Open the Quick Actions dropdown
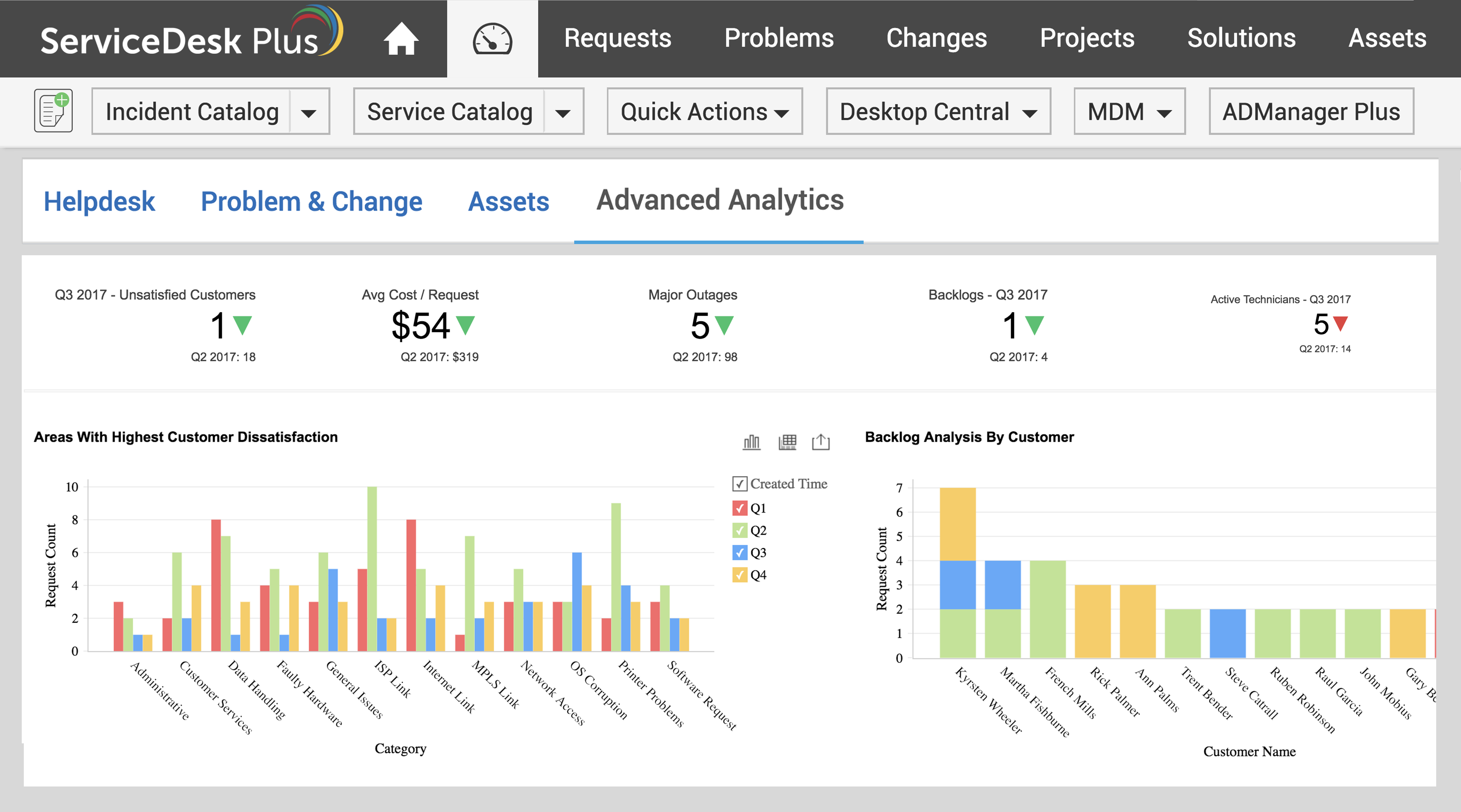This screenshot has width=1461, height=812. coord(704,112)
